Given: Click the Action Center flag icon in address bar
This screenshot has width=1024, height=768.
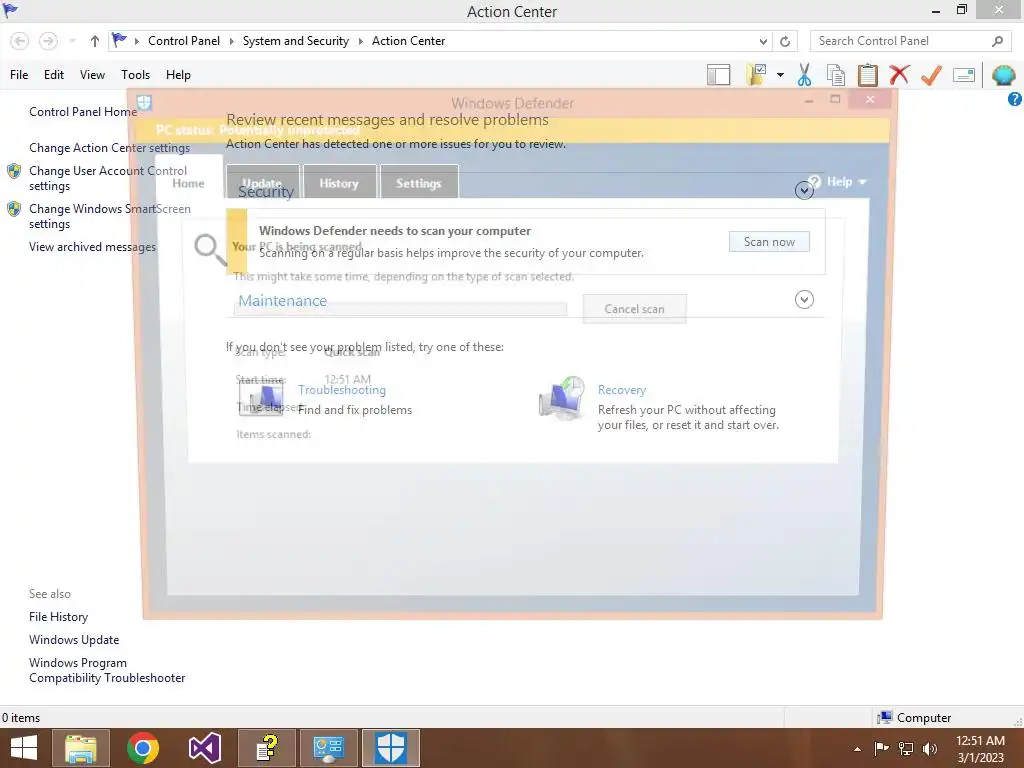Looking at the screenshot, I should 120,40.
